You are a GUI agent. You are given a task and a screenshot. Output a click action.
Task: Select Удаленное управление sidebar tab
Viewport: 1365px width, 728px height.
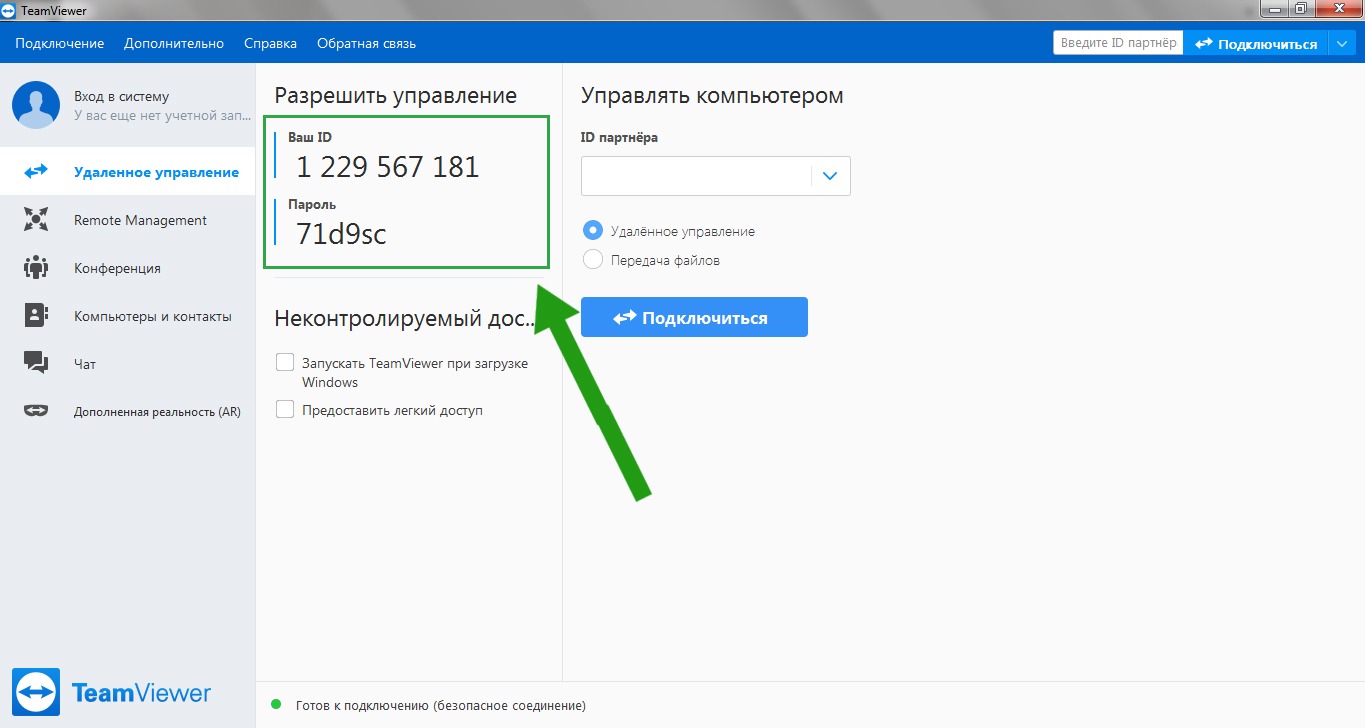click(x=127, y=172)
